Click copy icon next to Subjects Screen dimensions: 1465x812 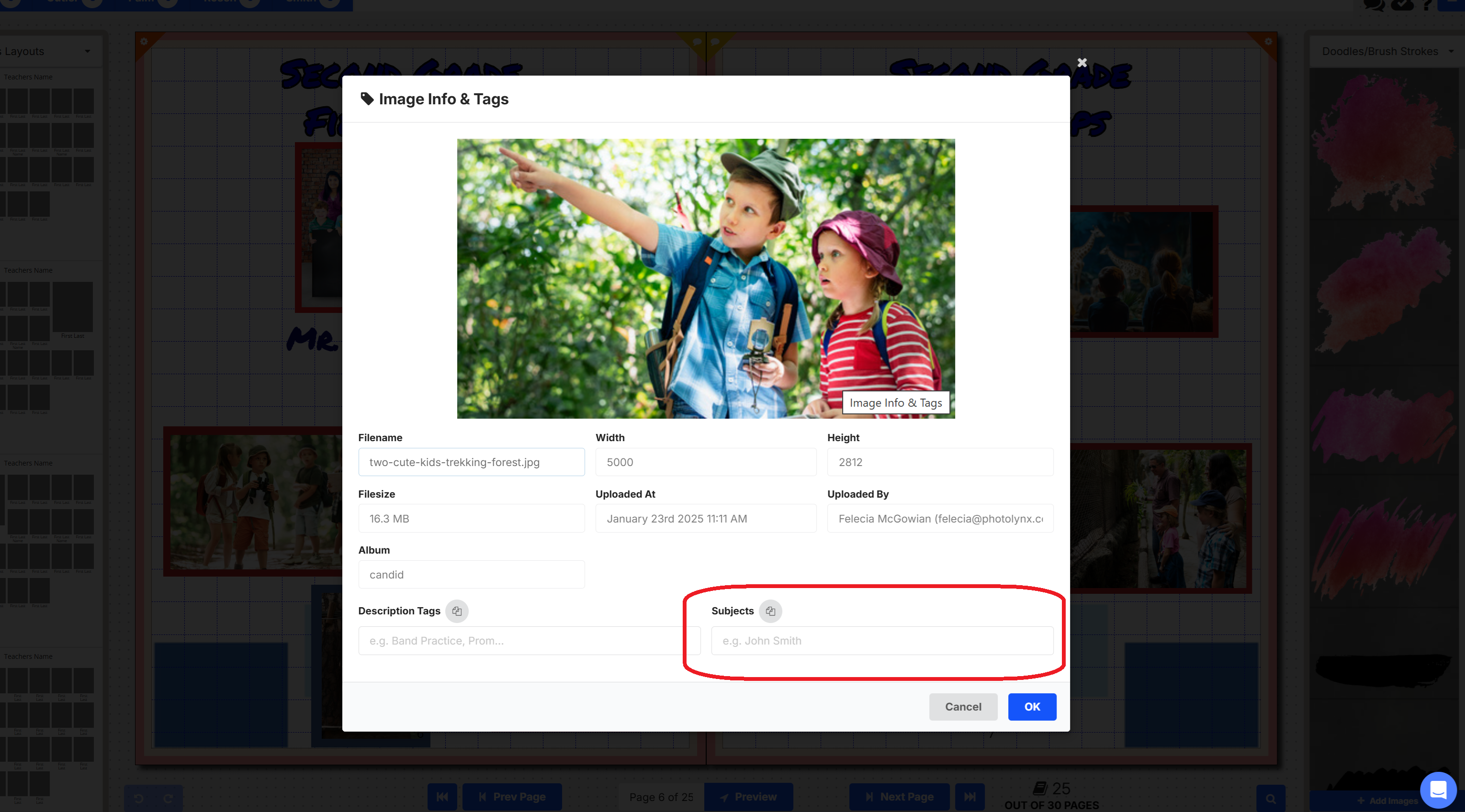[x=770, y=611]
